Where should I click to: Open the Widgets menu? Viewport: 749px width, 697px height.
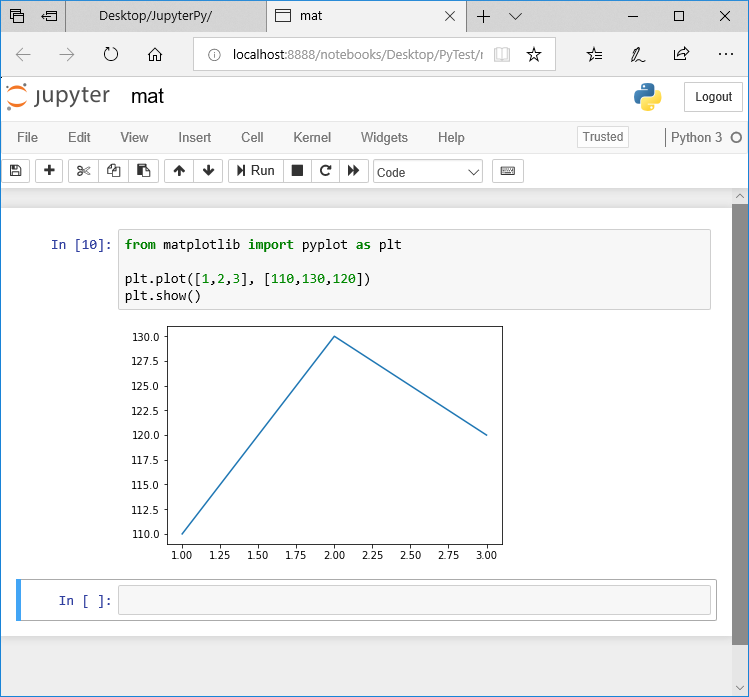(x=384, y=138)
